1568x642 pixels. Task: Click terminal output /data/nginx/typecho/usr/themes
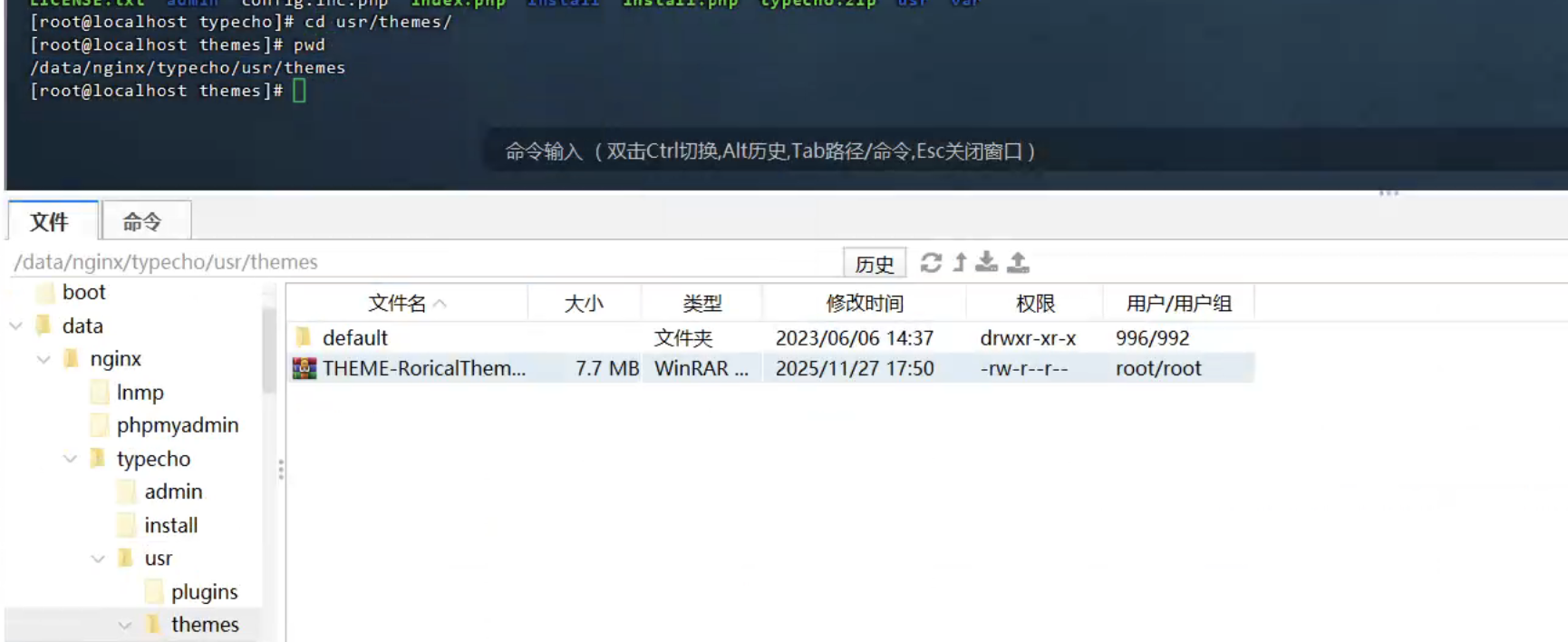tap(188, 68)
